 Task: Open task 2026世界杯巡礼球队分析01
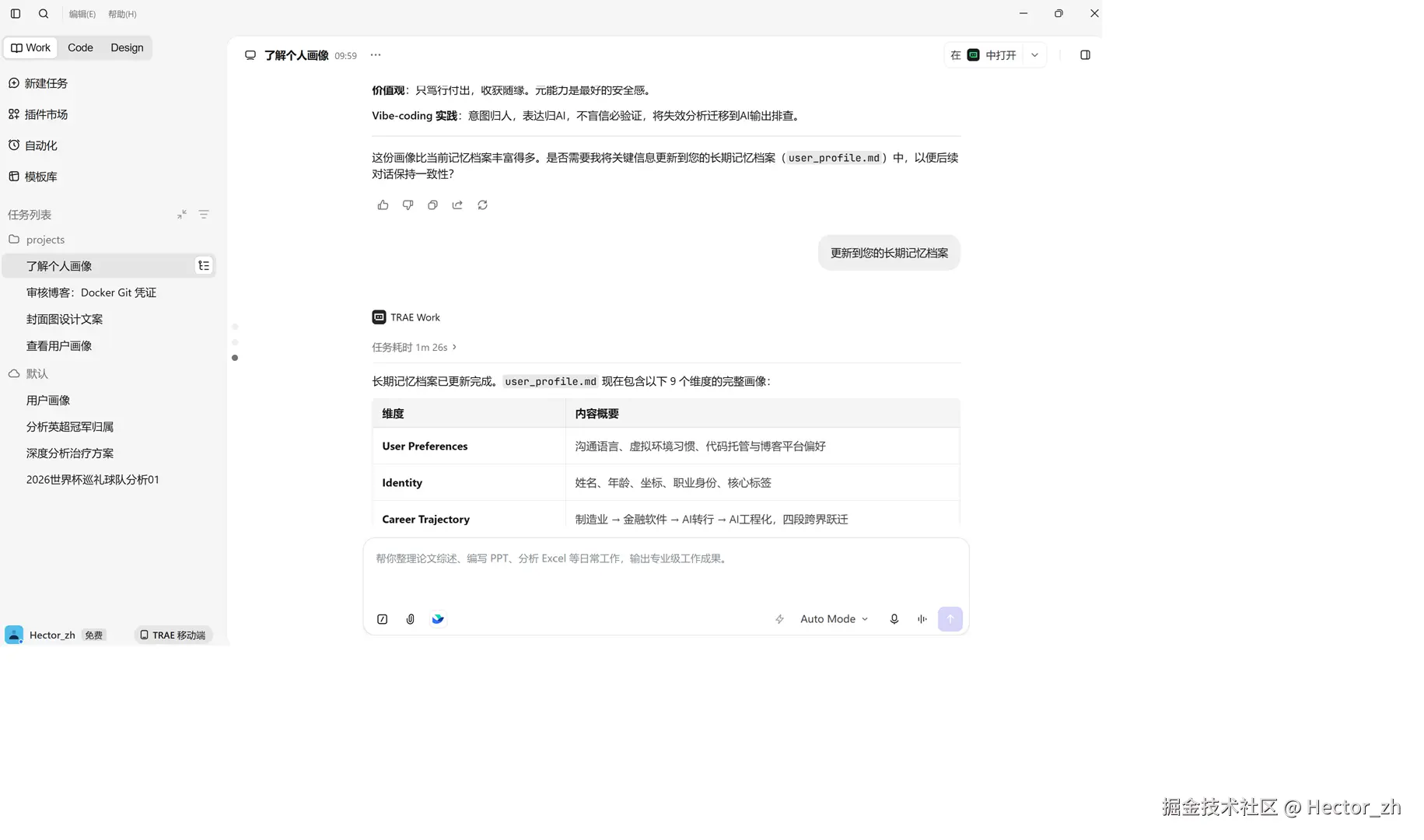click(93, 479)
